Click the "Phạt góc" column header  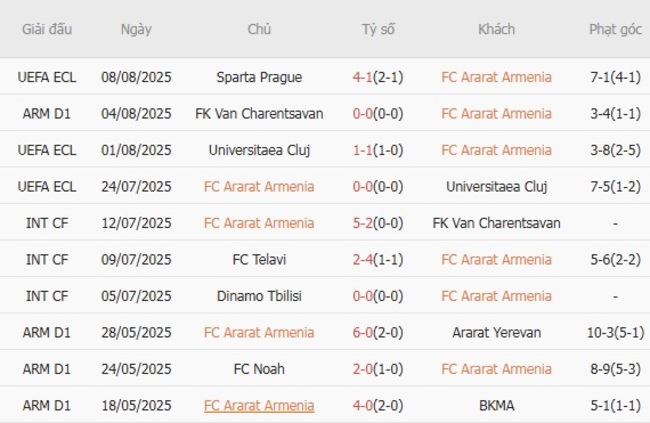(x=615, y=29)
